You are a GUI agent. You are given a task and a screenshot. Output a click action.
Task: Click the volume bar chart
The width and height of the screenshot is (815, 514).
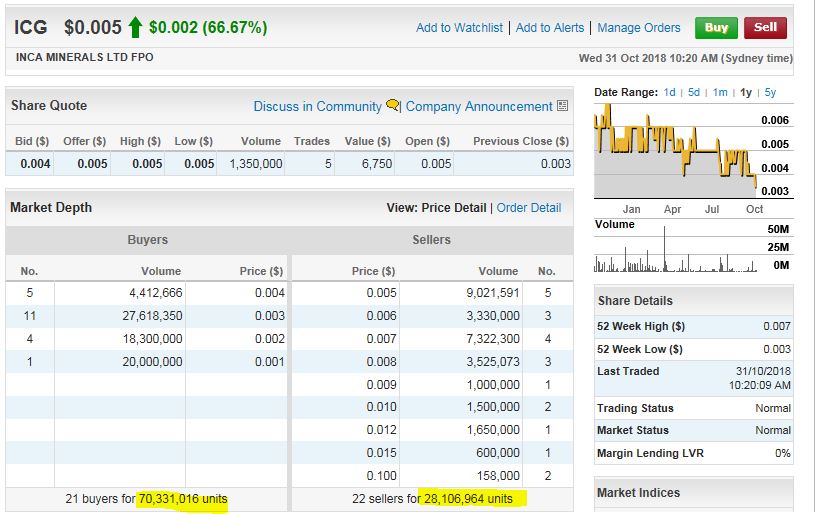tap(675, 249)
